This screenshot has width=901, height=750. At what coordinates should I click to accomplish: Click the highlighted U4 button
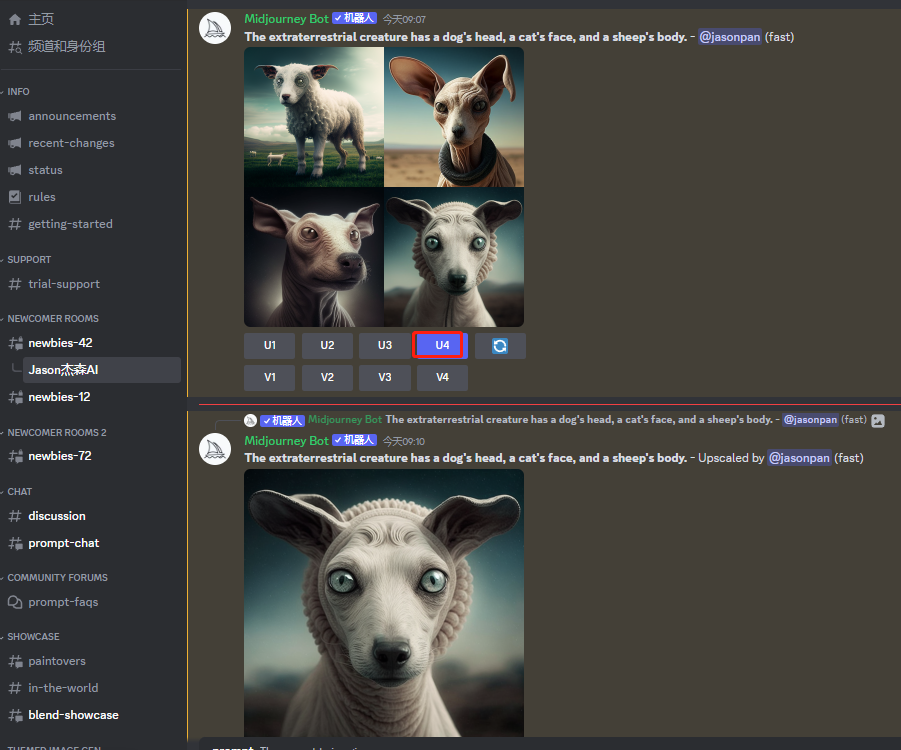441,345
